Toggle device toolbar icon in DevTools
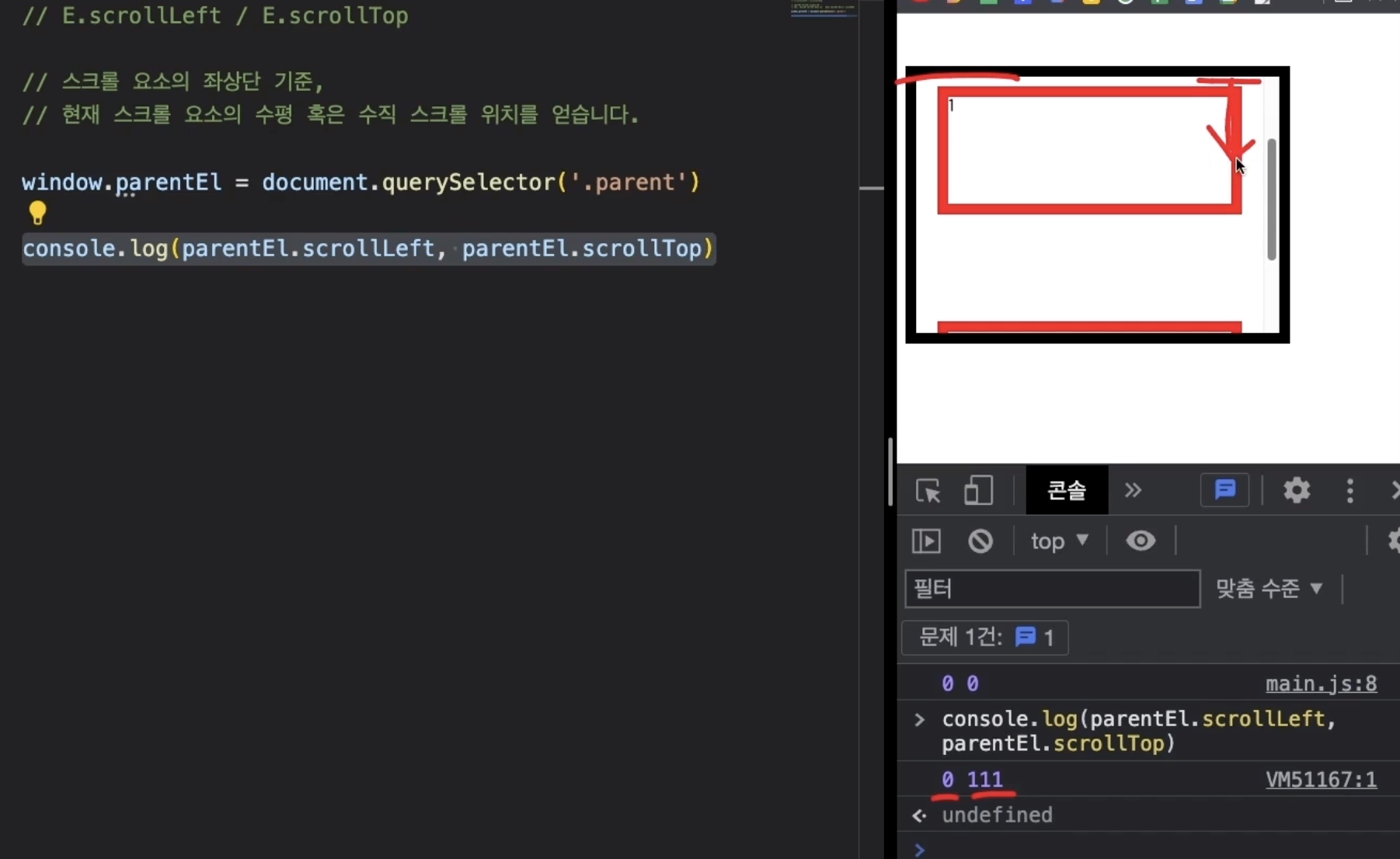Screen dimensions: 1400x859 978,491
